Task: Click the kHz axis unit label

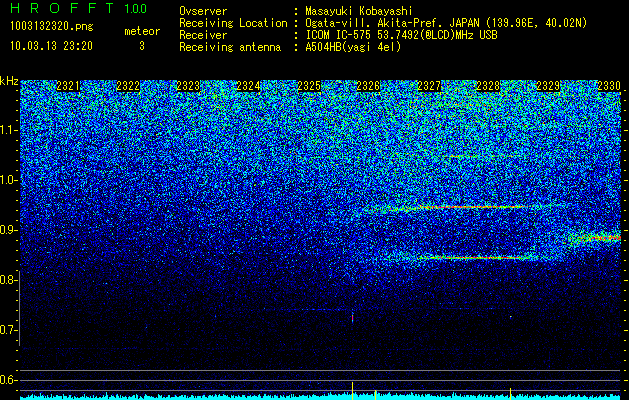Action: click(9, 81)
